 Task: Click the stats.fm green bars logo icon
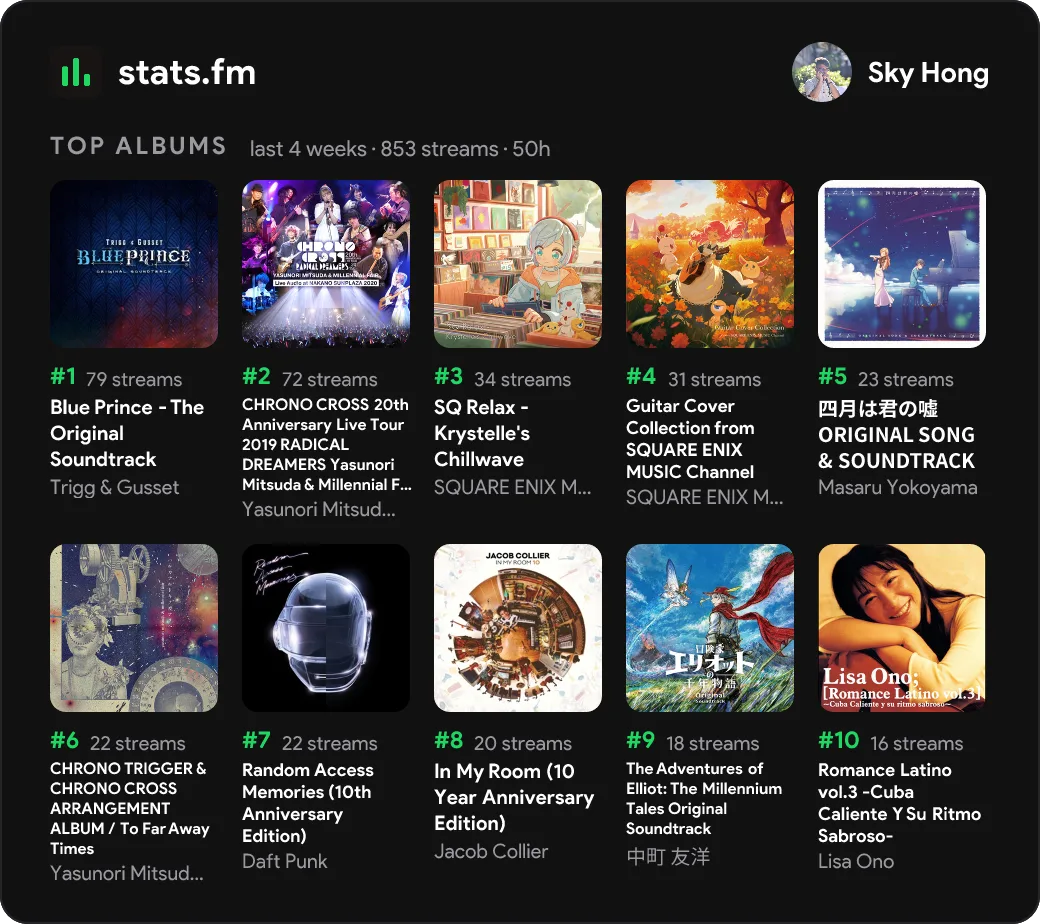(x=76, y=72)
